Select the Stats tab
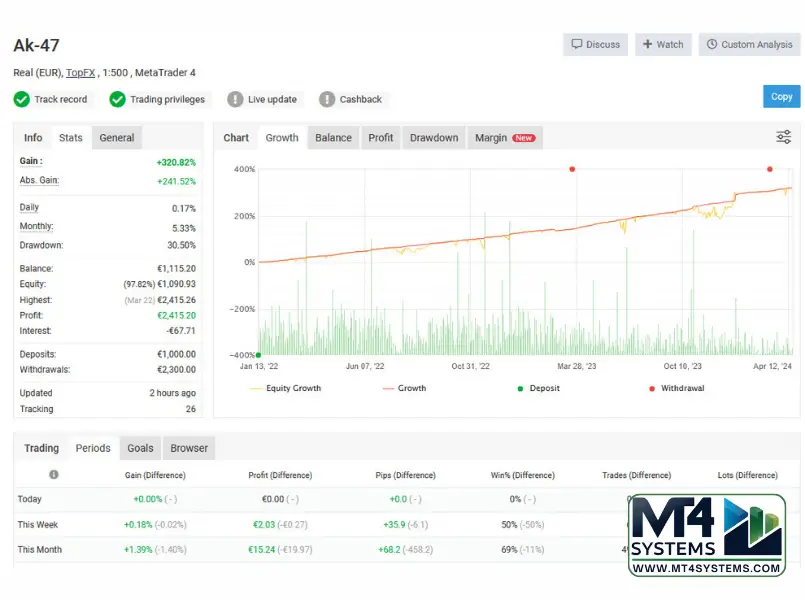The width and height of the screenshot is (805, 600). 71,138
